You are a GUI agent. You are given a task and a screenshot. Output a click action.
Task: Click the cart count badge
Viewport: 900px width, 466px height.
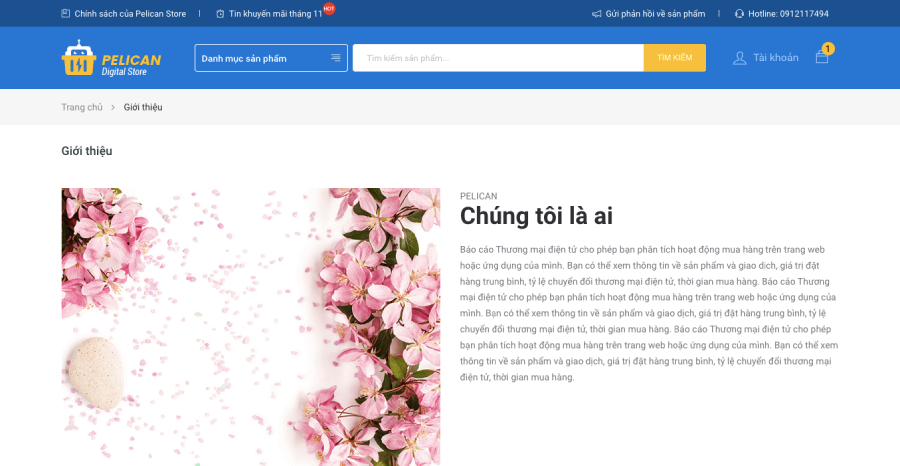[828, 49]
